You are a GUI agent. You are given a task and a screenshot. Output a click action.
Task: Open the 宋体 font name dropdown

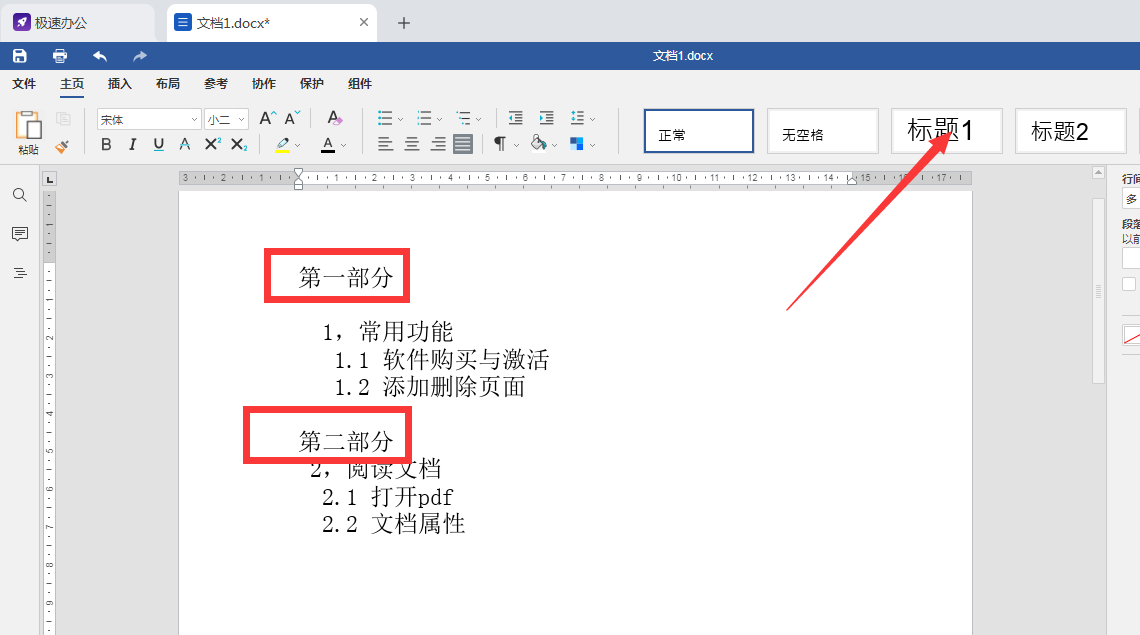coord(193,119)
